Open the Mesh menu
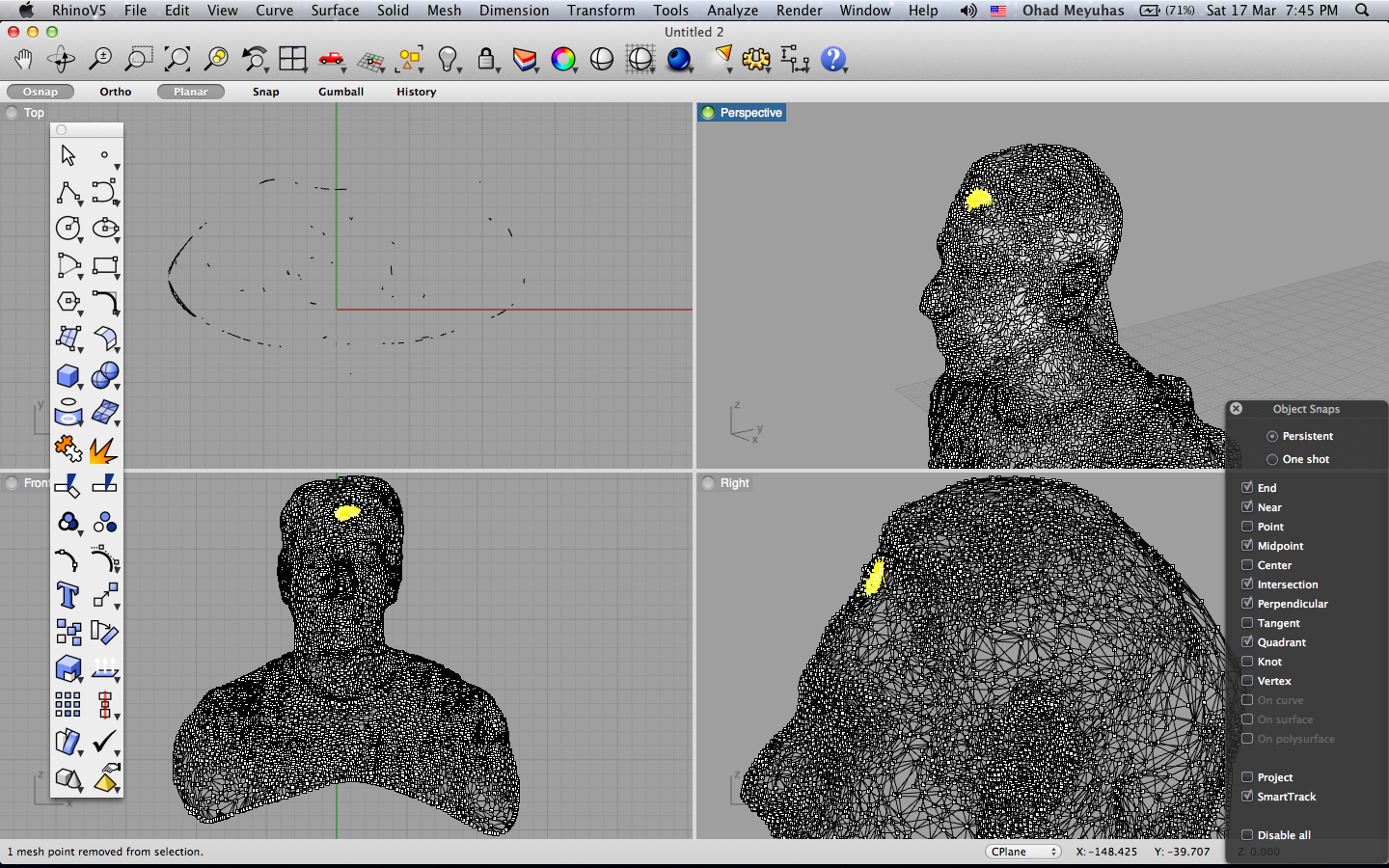 point(444,11)
